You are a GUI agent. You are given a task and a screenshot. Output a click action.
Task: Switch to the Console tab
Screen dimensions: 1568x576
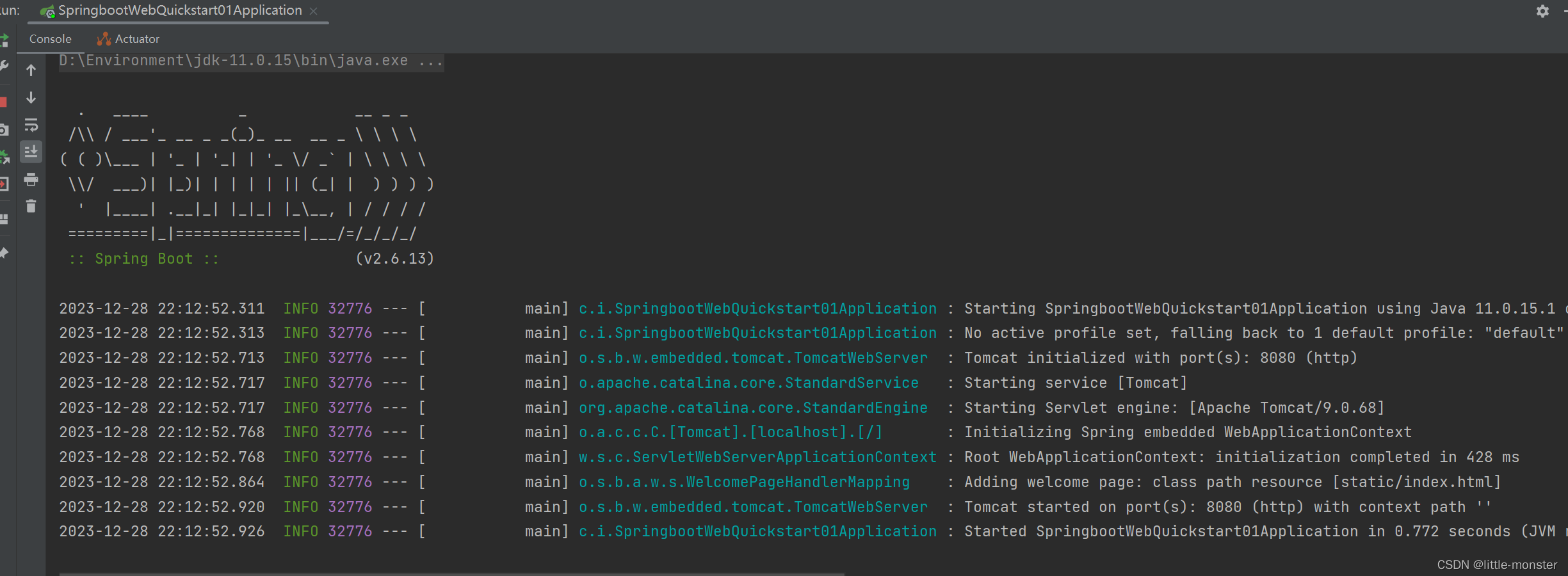(x=50, y=39)
